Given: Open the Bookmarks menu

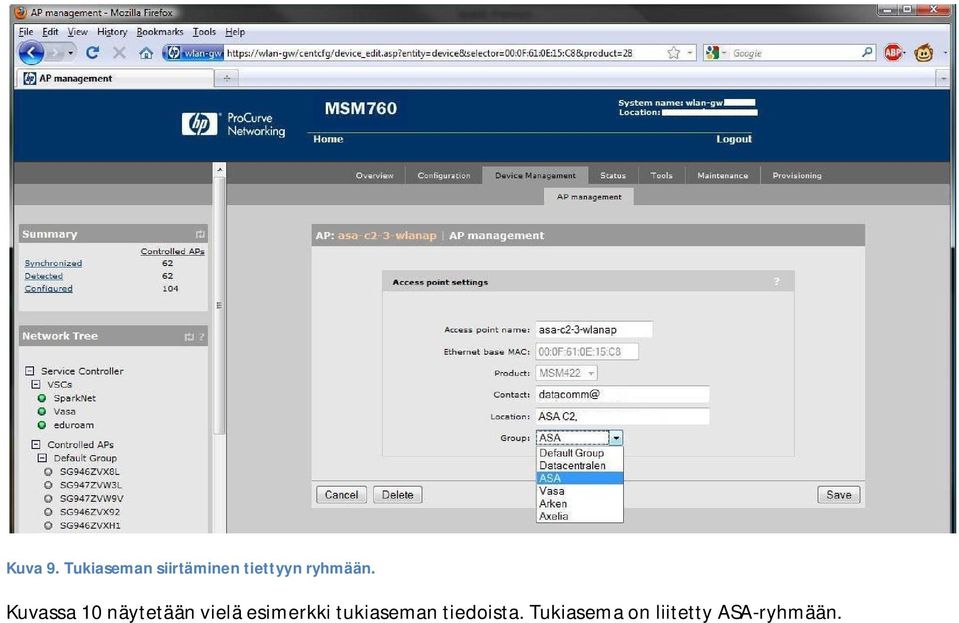Looking at the screenshot, I should pyautogui.click(x=160, y=32).
